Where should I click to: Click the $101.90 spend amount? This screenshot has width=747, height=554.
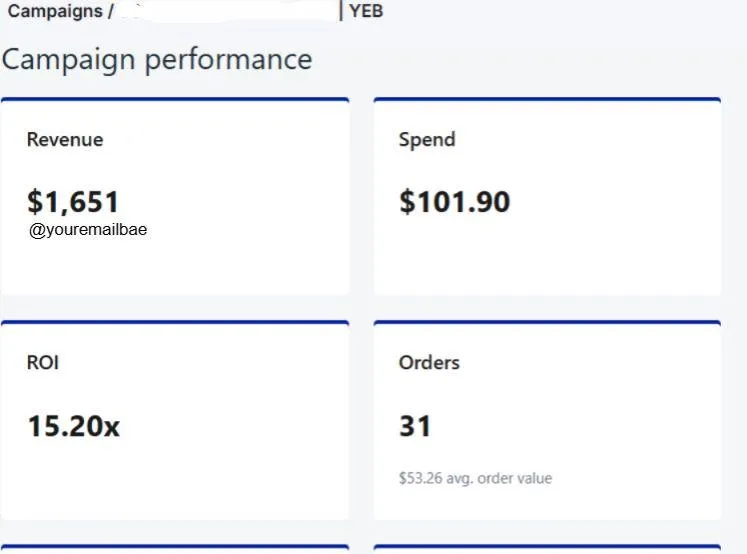click(454, 202)
